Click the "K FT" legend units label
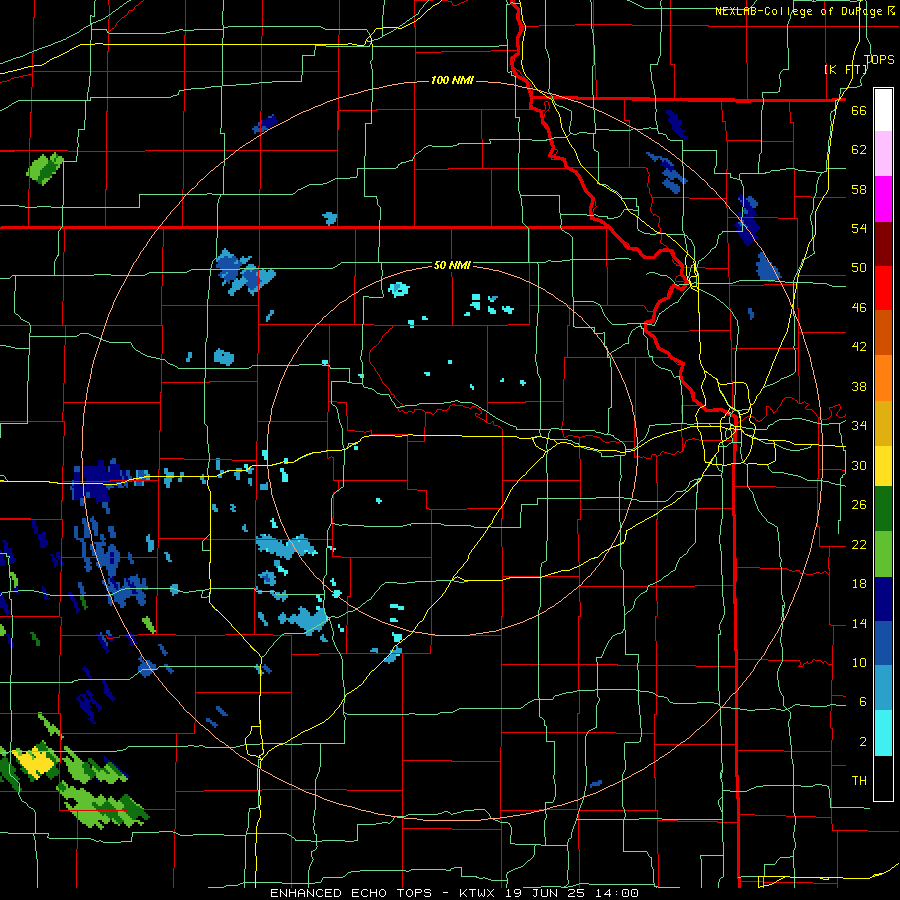900x900 pixels. pyautogui.click(x=845, y=69)
